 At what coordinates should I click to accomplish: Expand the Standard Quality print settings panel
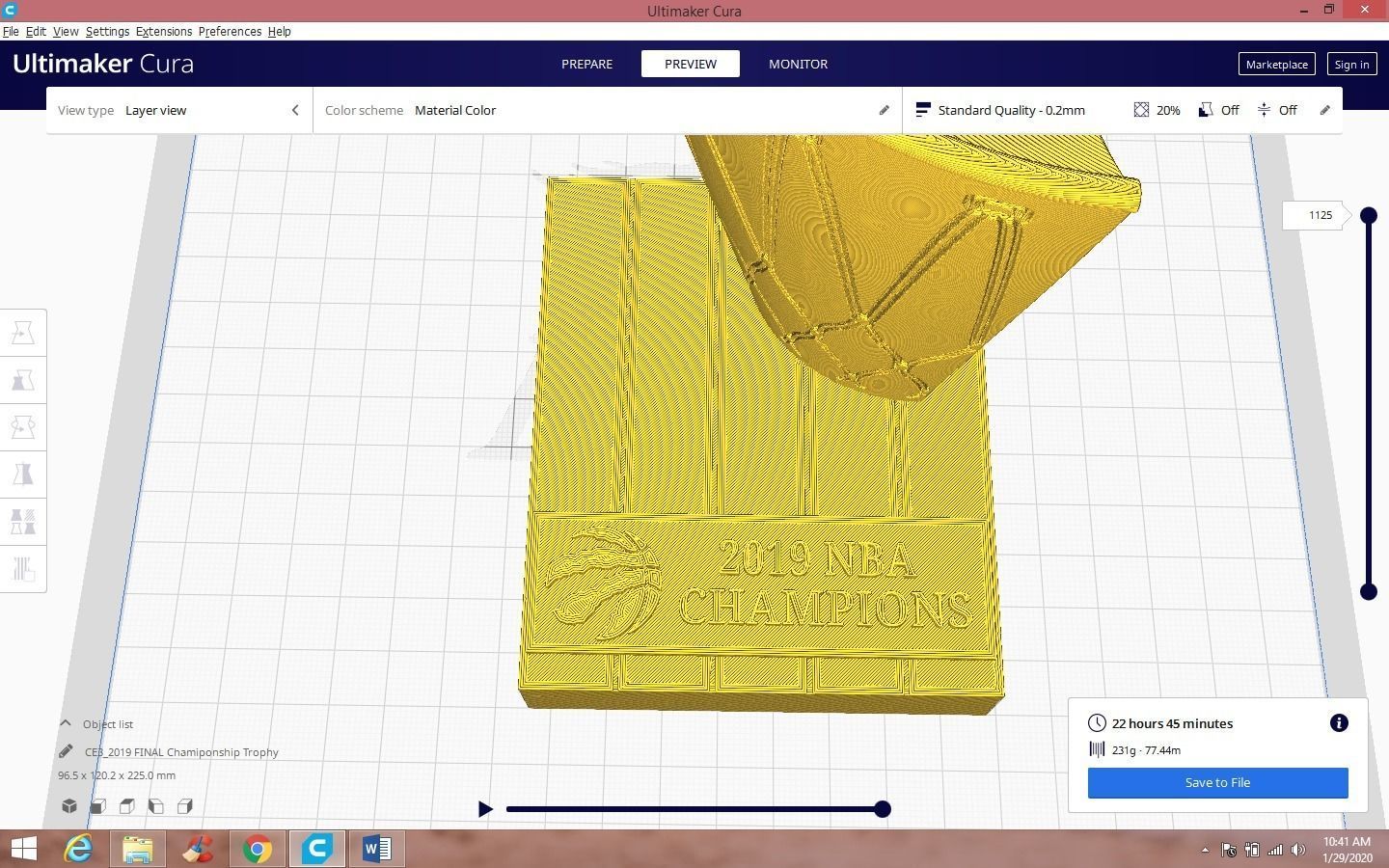click(x=1123, y=110)
